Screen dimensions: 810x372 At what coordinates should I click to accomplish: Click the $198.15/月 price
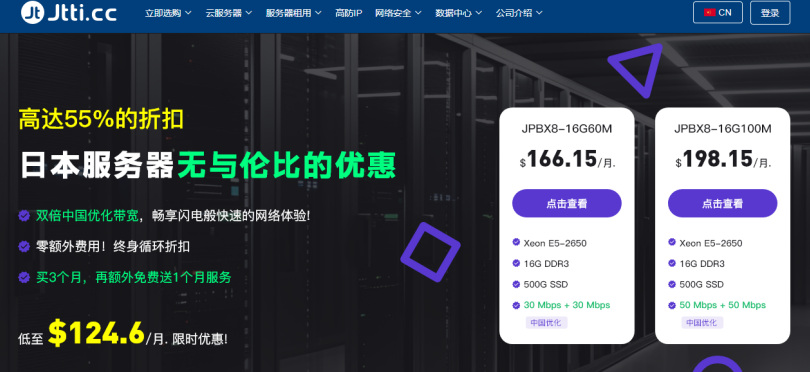tap(723, 159)
